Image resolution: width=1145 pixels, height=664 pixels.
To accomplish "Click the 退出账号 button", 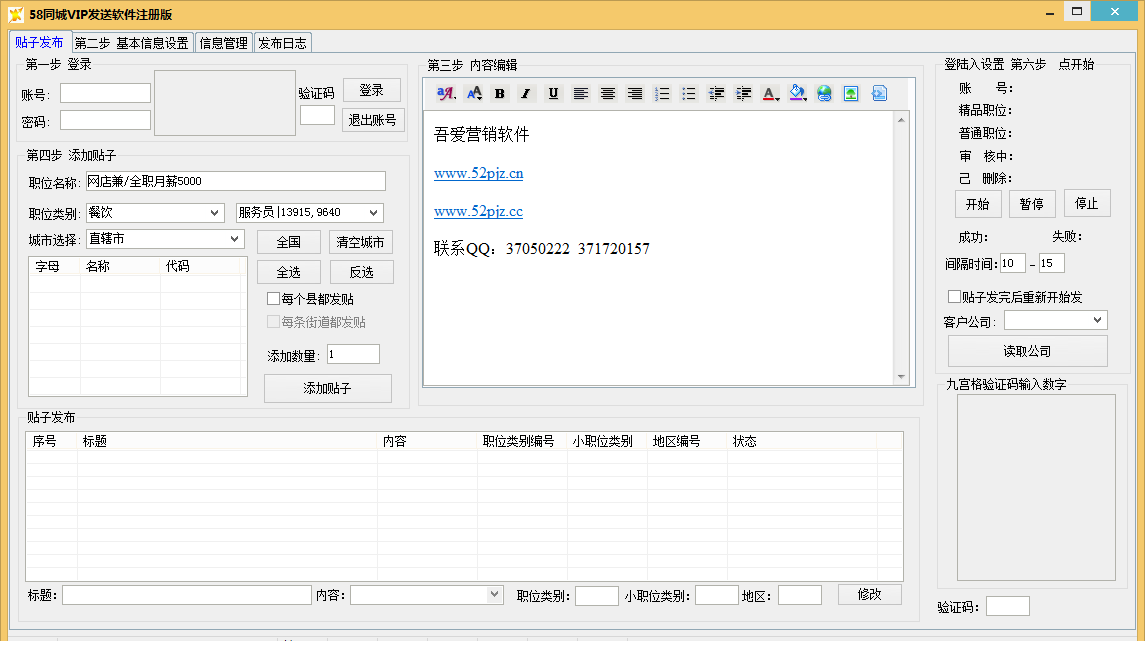I will 372,120.
